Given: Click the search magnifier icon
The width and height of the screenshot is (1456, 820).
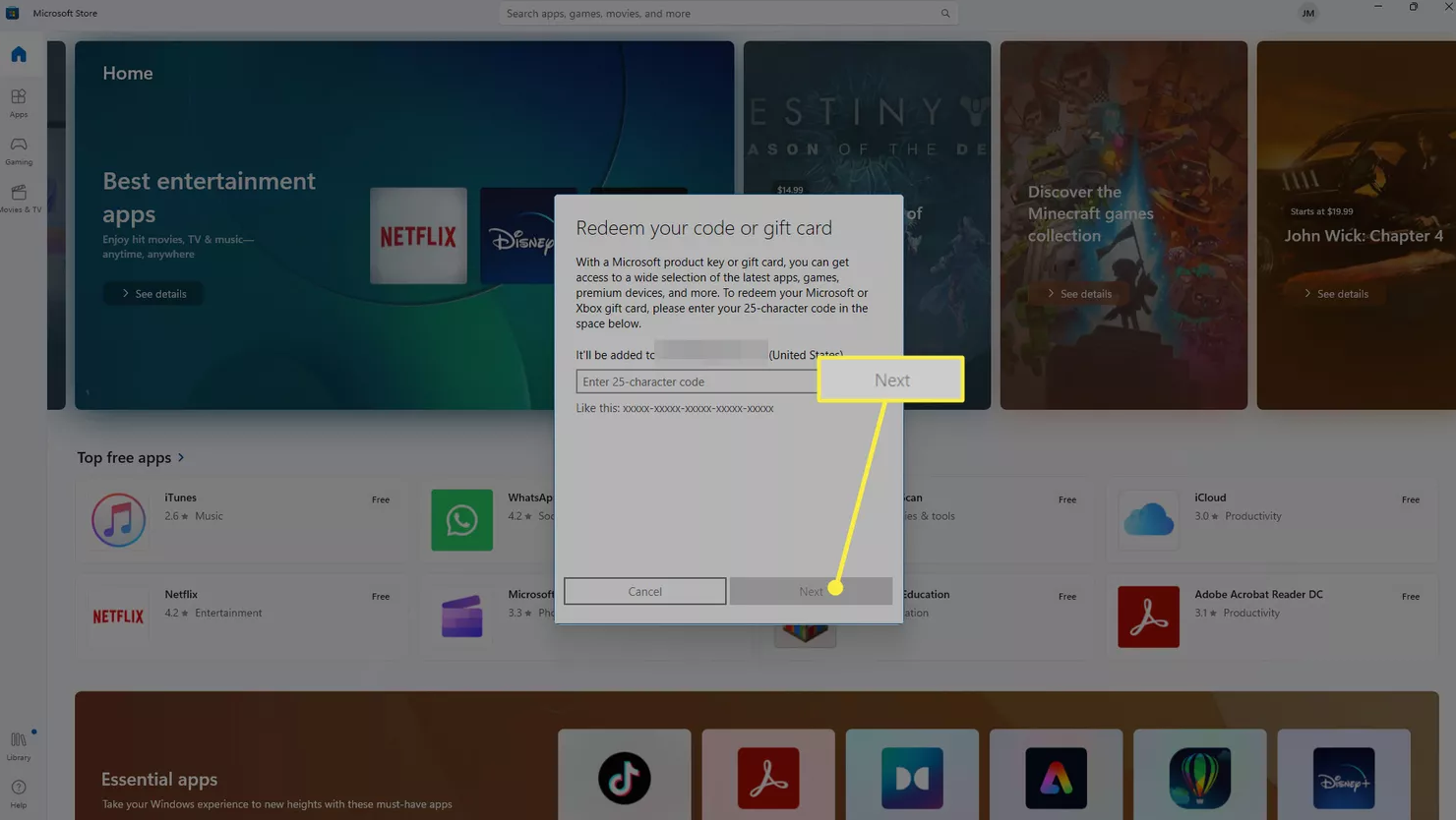Looking at the screenshot, I should coord(945,14).
